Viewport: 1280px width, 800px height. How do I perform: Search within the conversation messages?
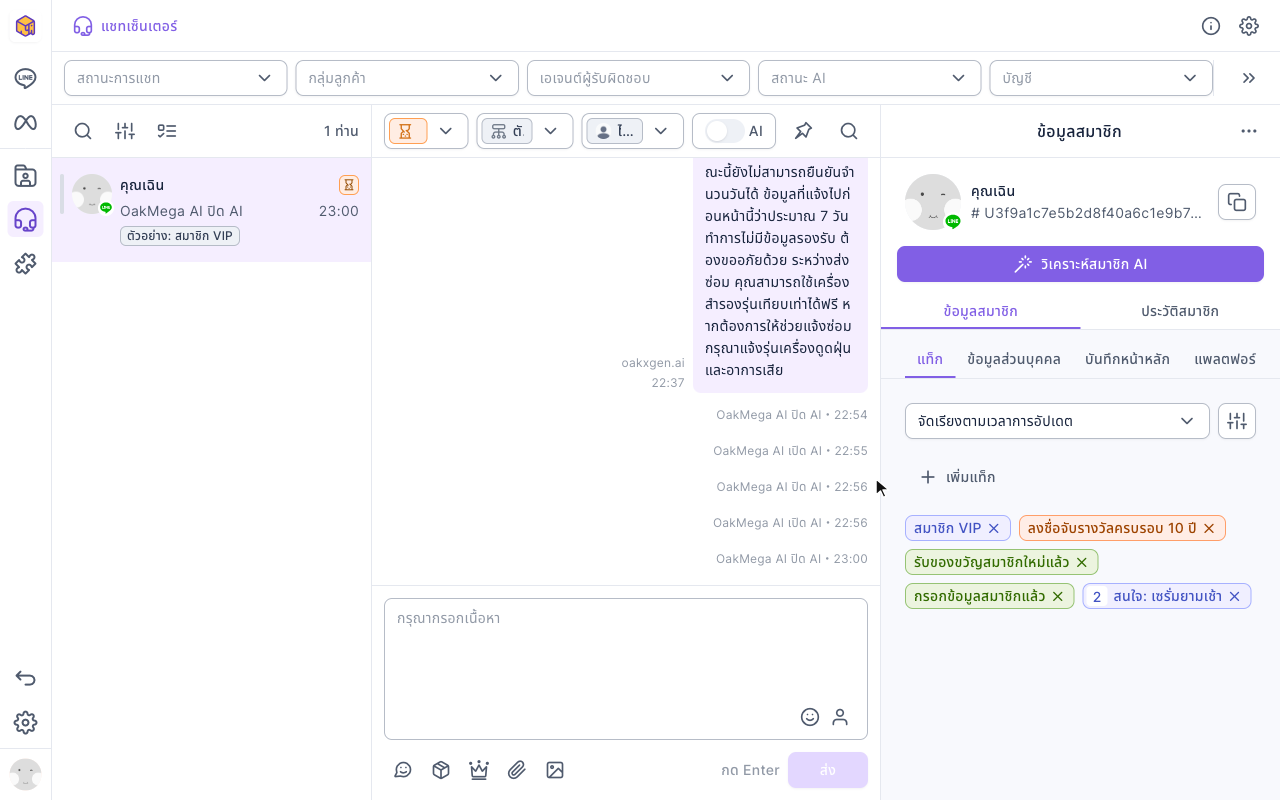pyautogui.click(x=849, y=131)
